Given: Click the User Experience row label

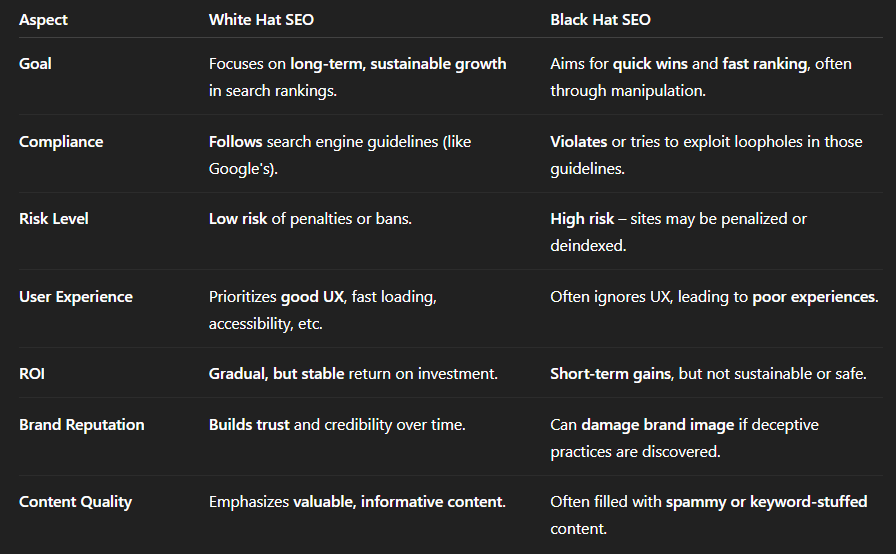Looking at the screenshot, I should (x=76, y=297).
